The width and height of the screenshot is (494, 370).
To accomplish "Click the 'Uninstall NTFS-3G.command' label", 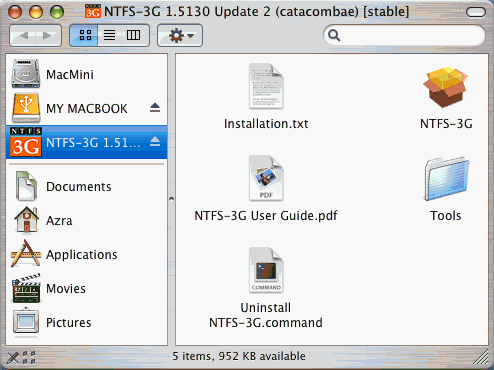I will 266,315.
